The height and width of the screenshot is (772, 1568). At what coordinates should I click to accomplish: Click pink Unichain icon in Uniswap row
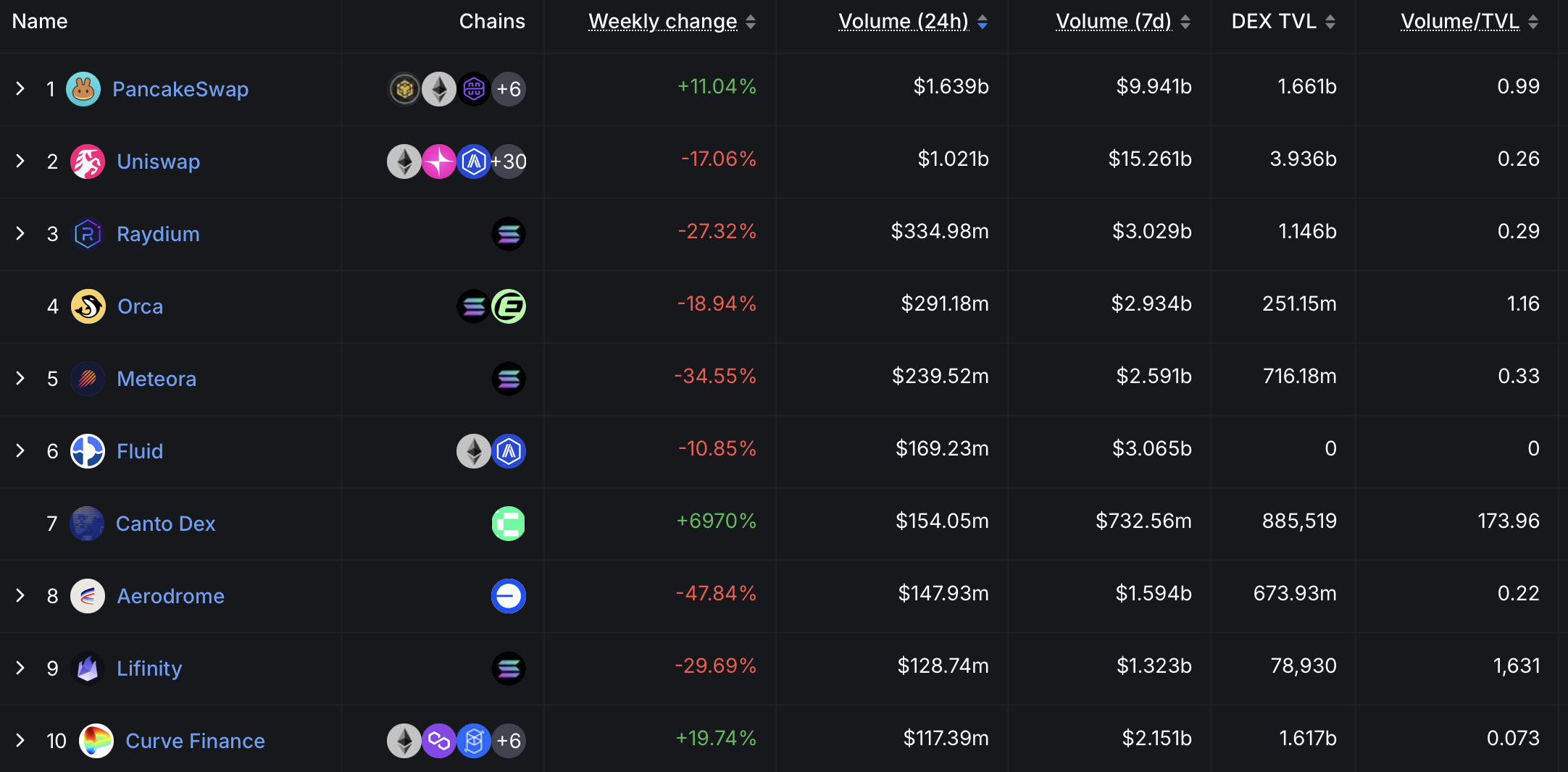tap(439, 161)
